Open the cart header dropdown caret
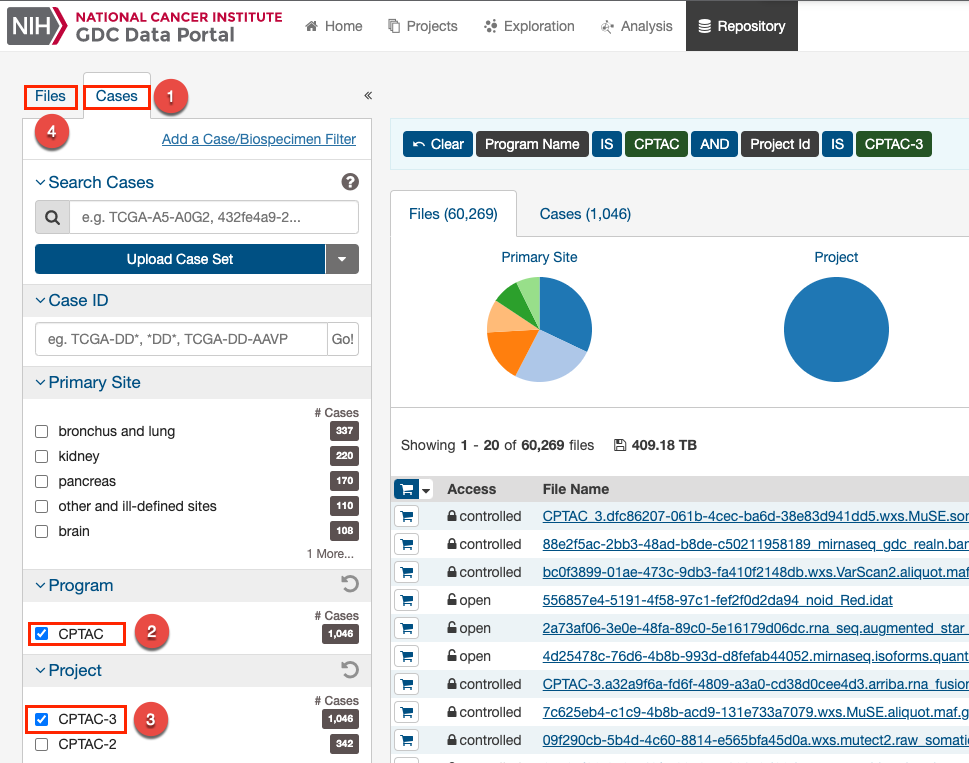Screen dimensions: 969x763 click(x=426, y=490)
